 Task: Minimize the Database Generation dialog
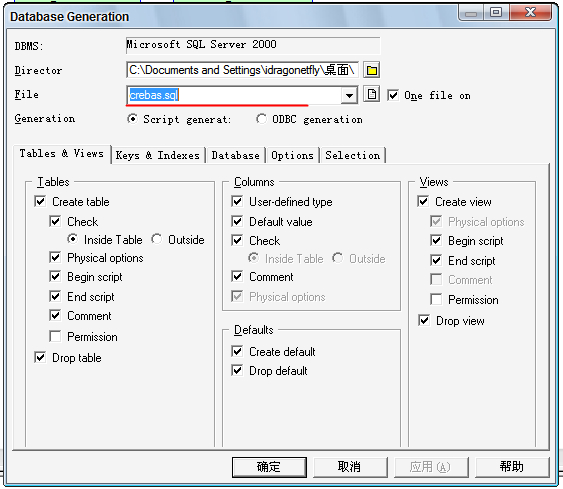pos(471,13)
